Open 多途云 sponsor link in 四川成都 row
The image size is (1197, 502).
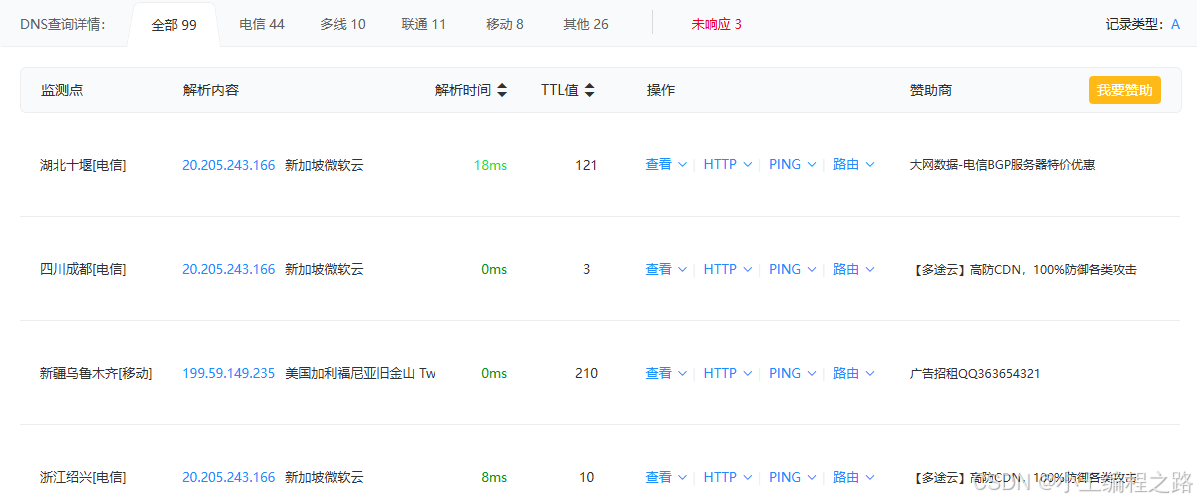1024,269
